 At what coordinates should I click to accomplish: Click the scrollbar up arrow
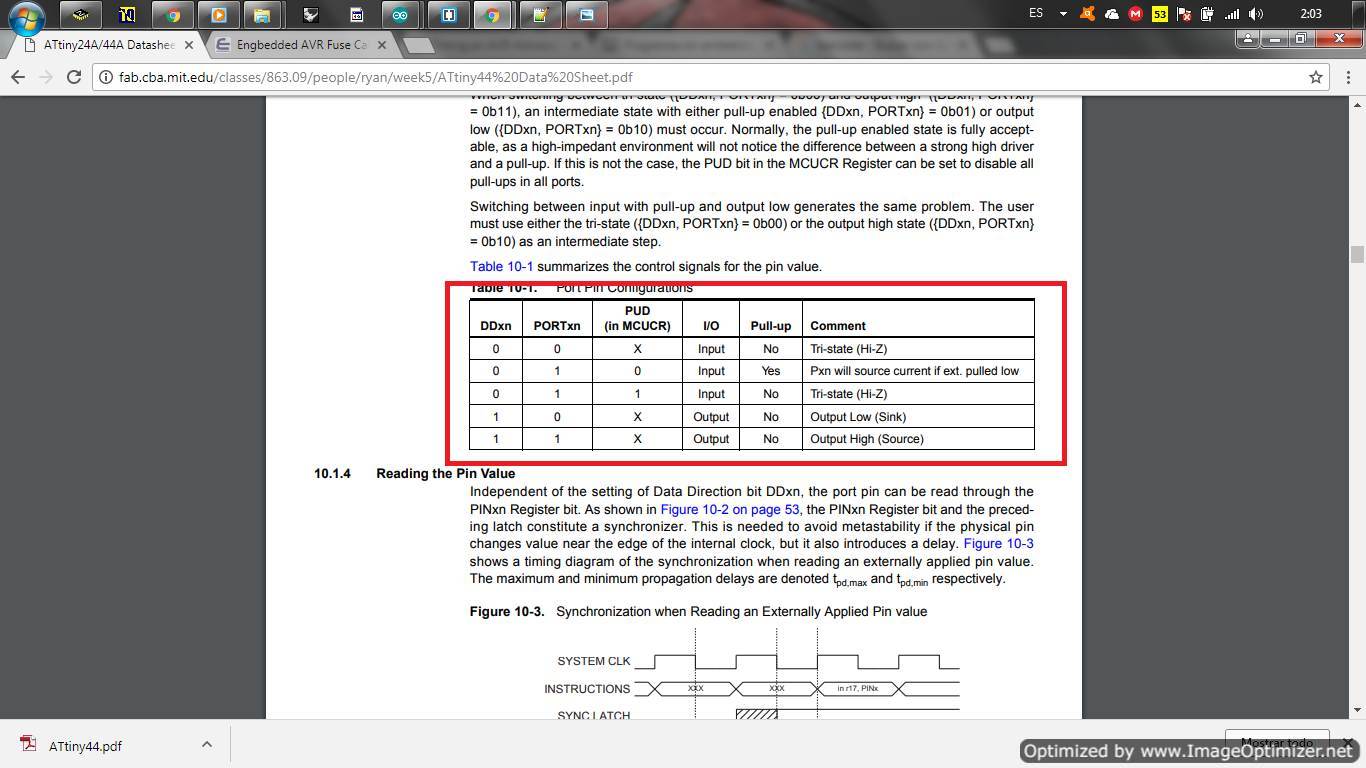pyautogui.click(x=1357, y=104)
